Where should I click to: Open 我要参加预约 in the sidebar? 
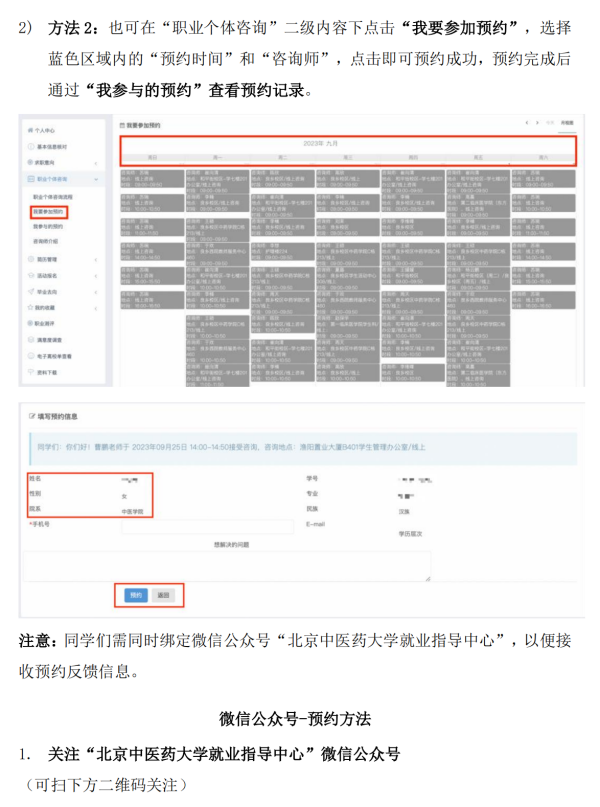[48, 212]
